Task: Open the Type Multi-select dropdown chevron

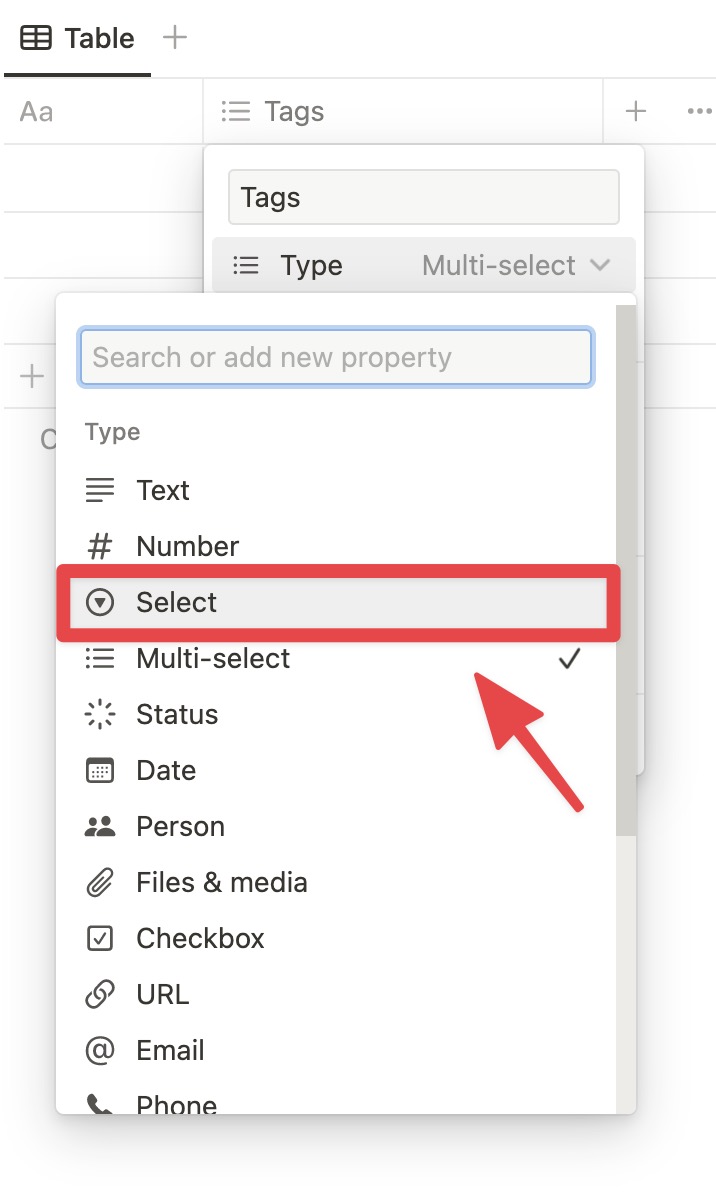Action: (x=600, y=265)
